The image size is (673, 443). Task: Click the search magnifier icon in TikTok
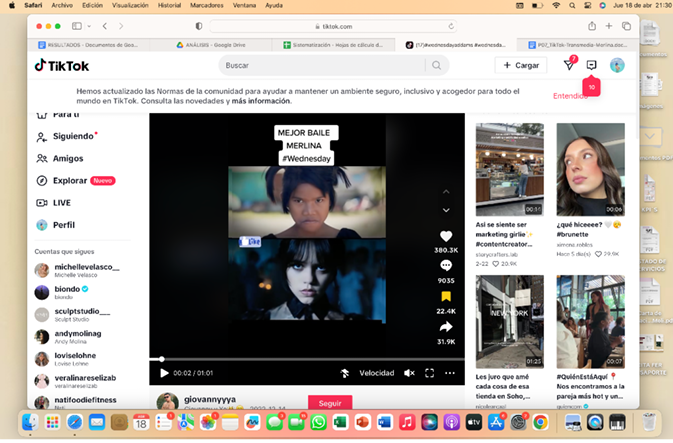436,66
